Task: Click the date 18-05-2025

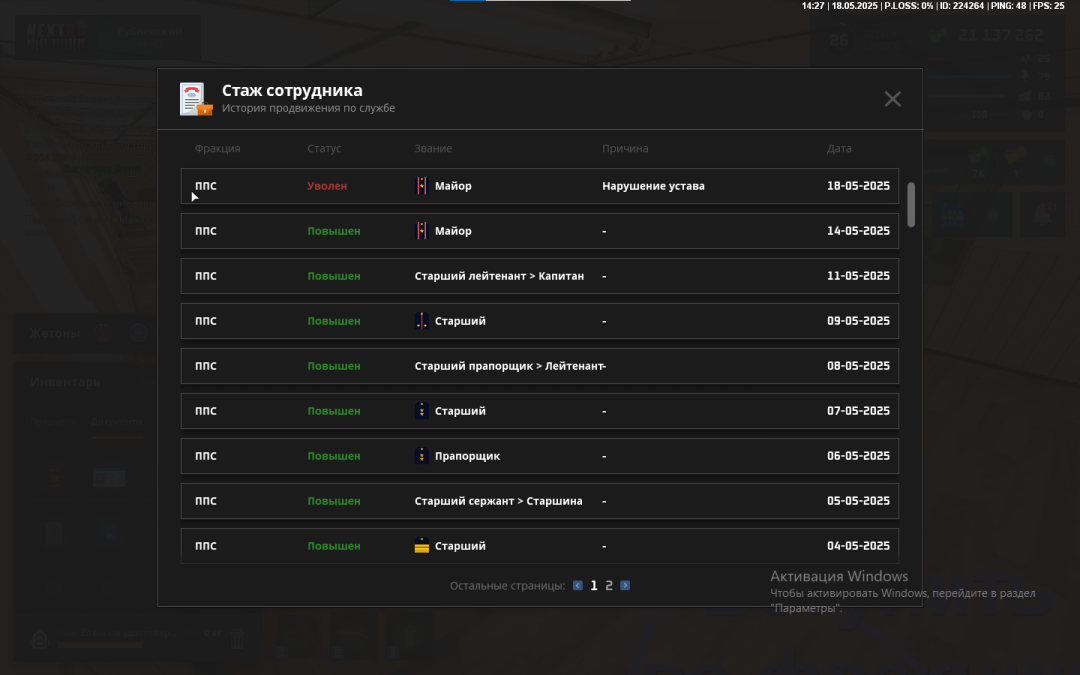Action: [x=858, y=186]
